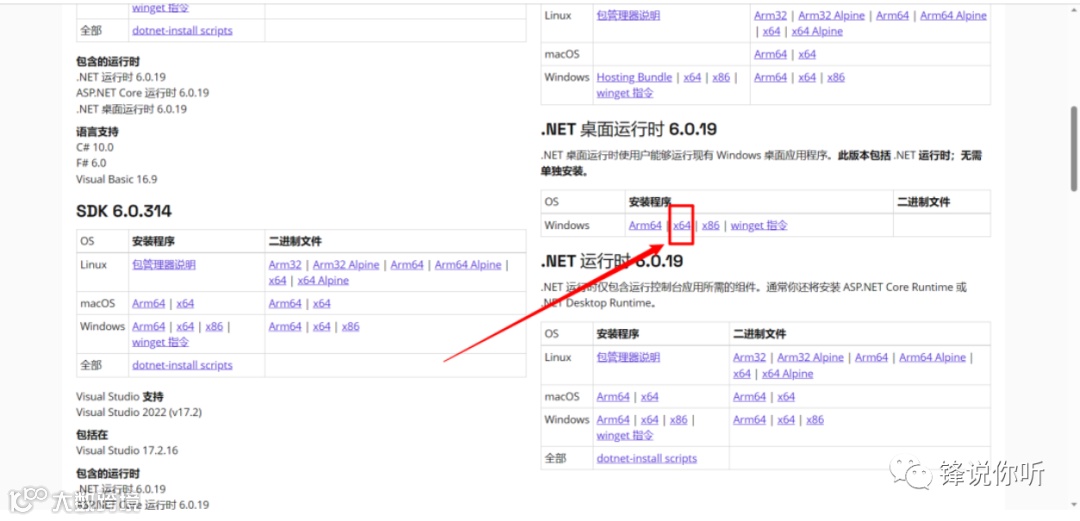The image size is (1080, 521).
Task: Download Arm64 binary in Hosting Bundle row
Action: click(x=770, y=77)
